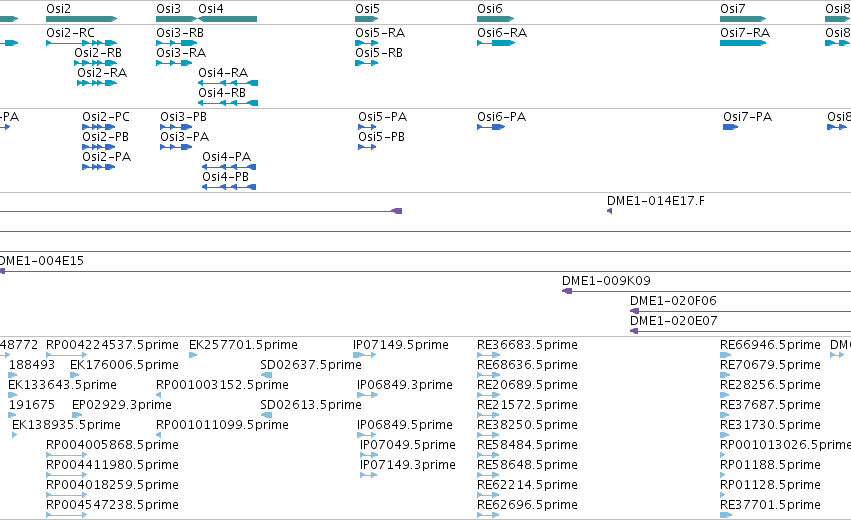Click the Osi4-PA protein feature
851x520 pixels.
229,167
